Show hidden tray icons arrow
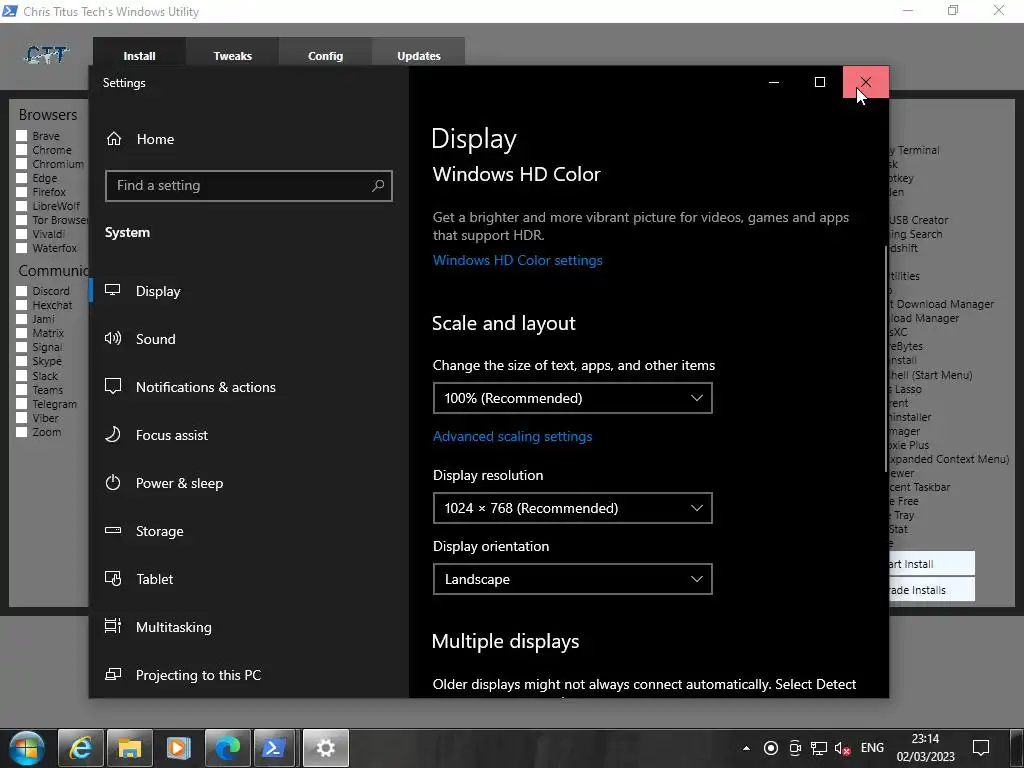1024x768 pixels. pos(746,748)
